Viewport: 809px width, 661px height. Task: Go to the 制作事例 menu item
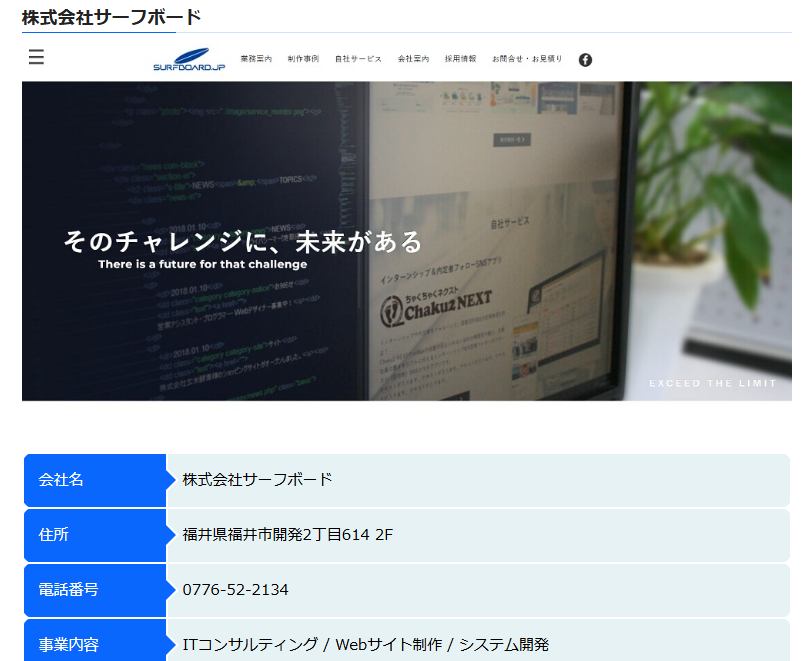point(303,59)
